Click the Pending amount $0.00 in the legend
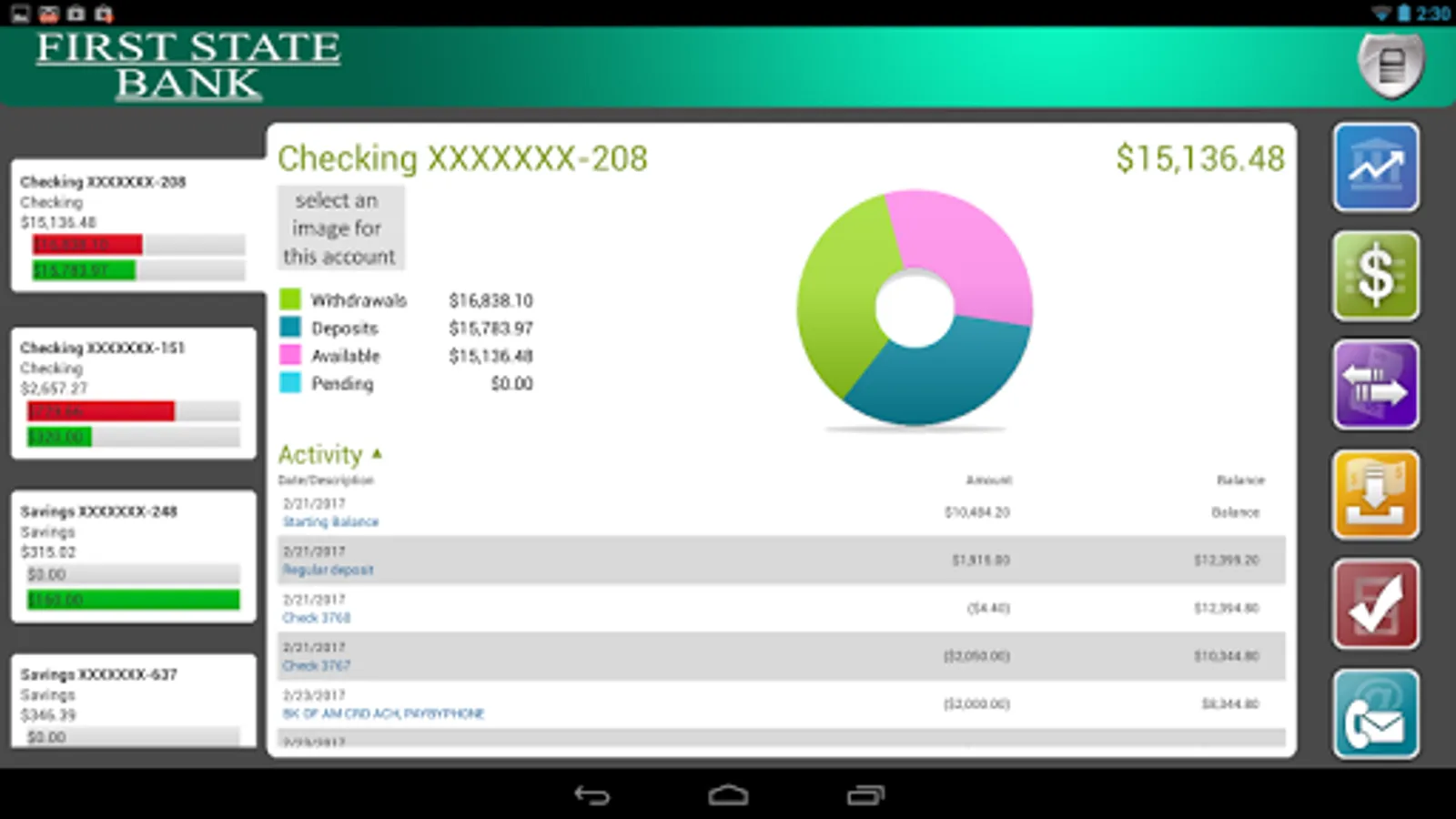This screenshot has height=819, width=1456. [511, 384]
